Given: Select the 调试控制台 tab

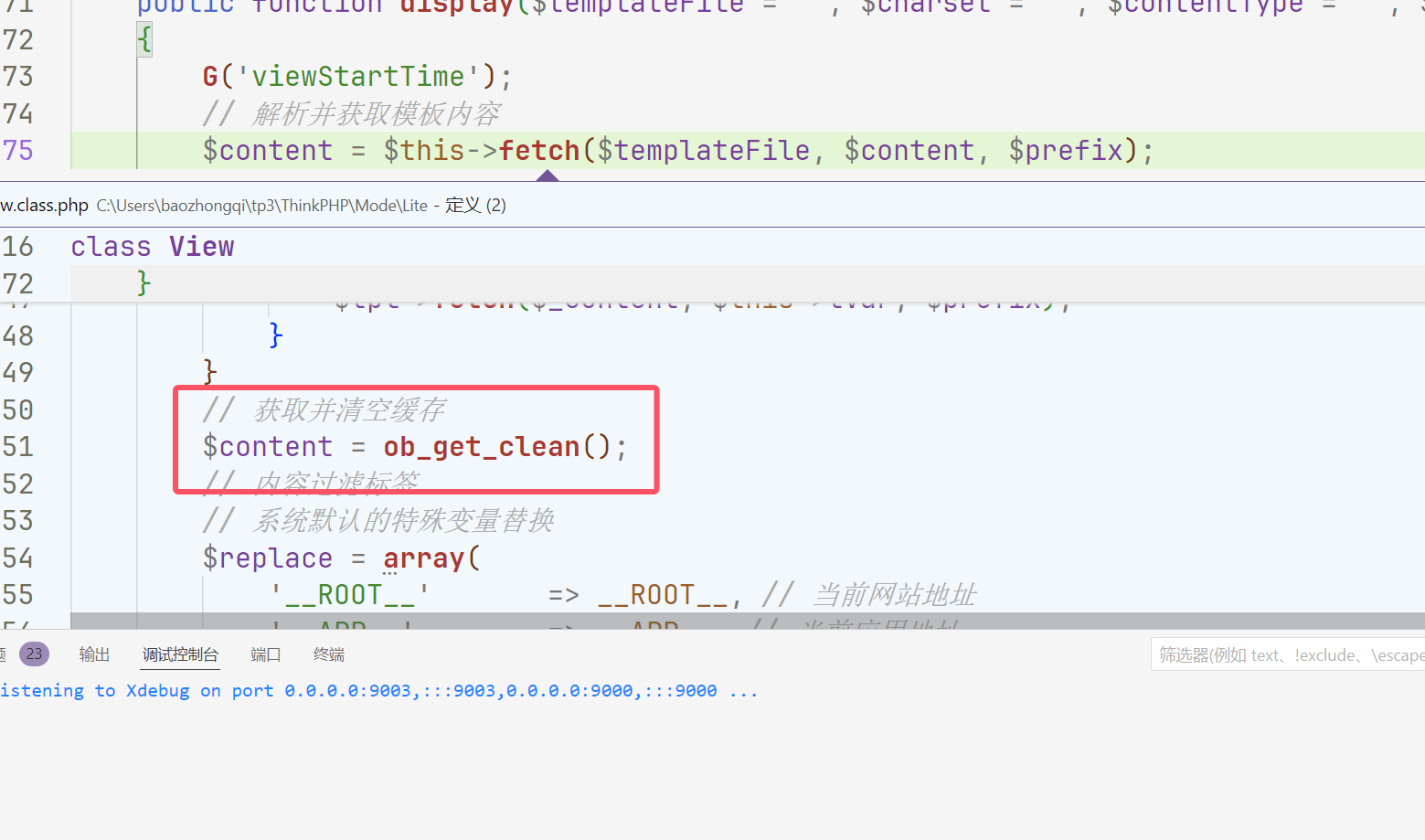Looking at the screenshot, I should point(180,654).
